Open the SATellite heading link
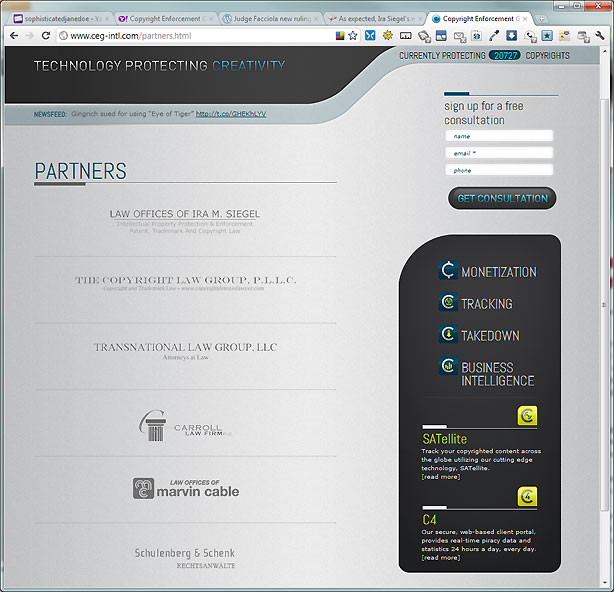Viewport: 614px width, 592px height. click(444, 439)
